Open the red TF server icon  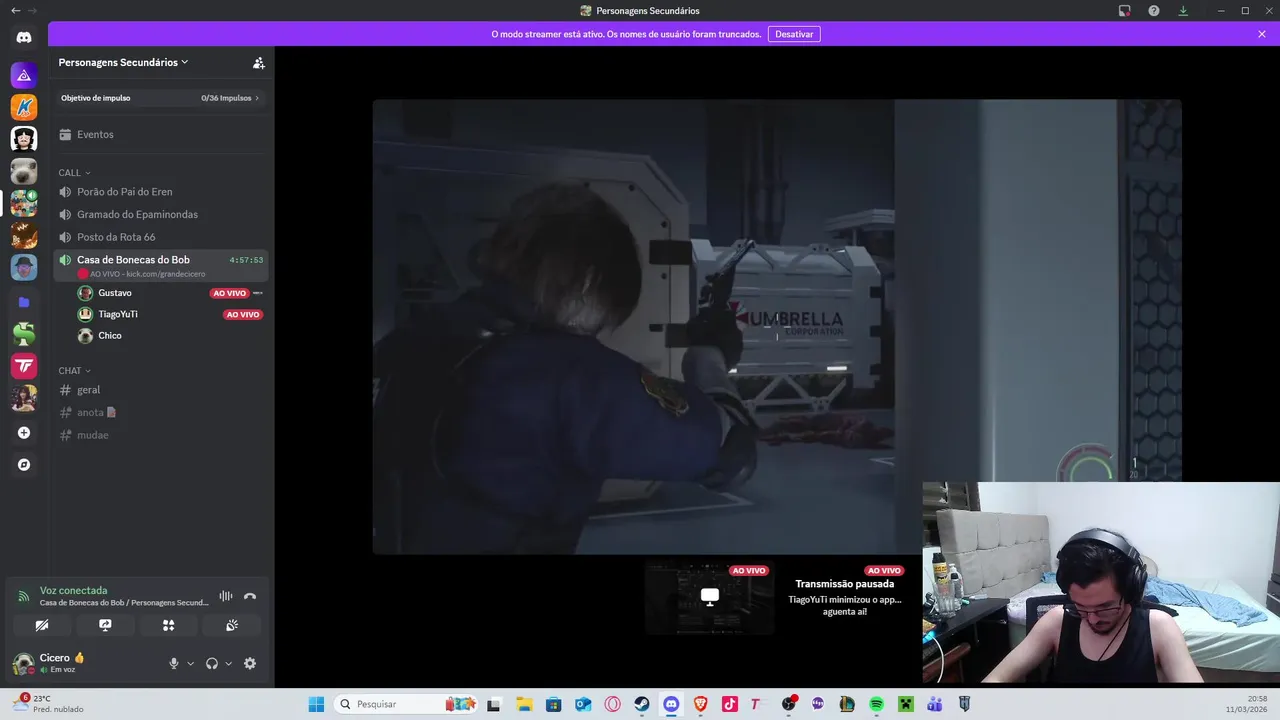click(x=24, y=366)
